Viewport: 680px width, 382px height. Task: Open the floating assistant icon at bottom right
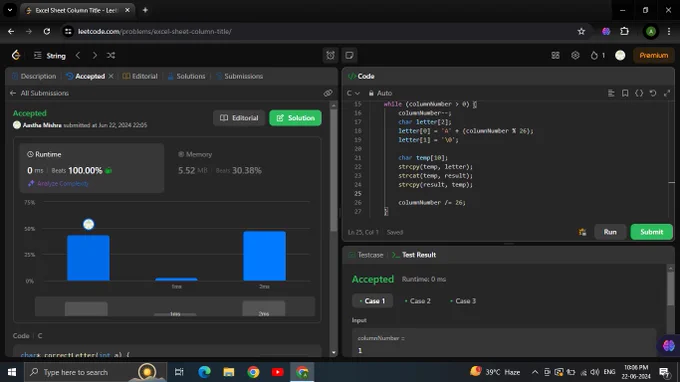click(x=668, y=346)
